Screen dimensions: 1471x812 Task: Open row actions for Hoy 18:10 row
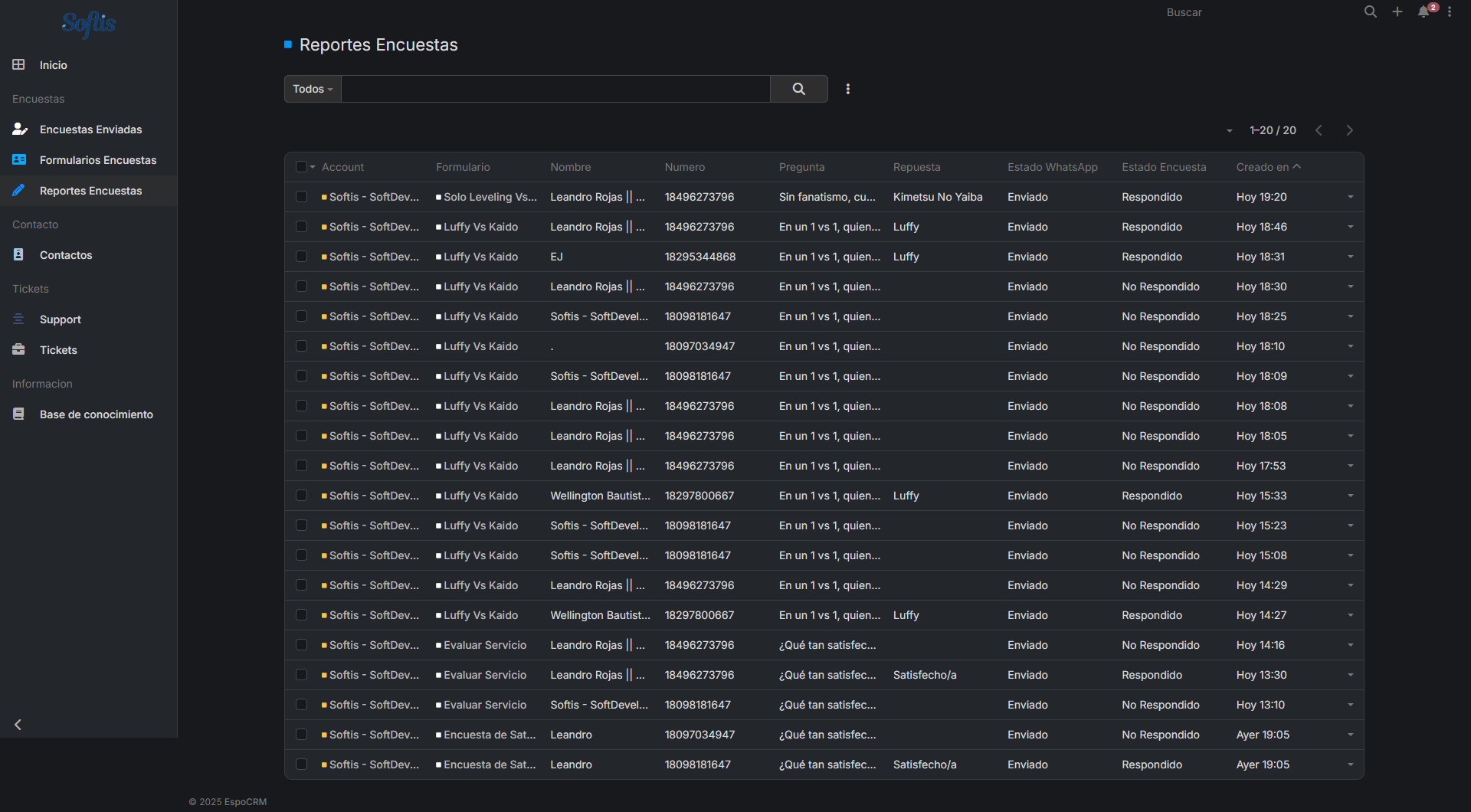click(x=1350, y=346)
